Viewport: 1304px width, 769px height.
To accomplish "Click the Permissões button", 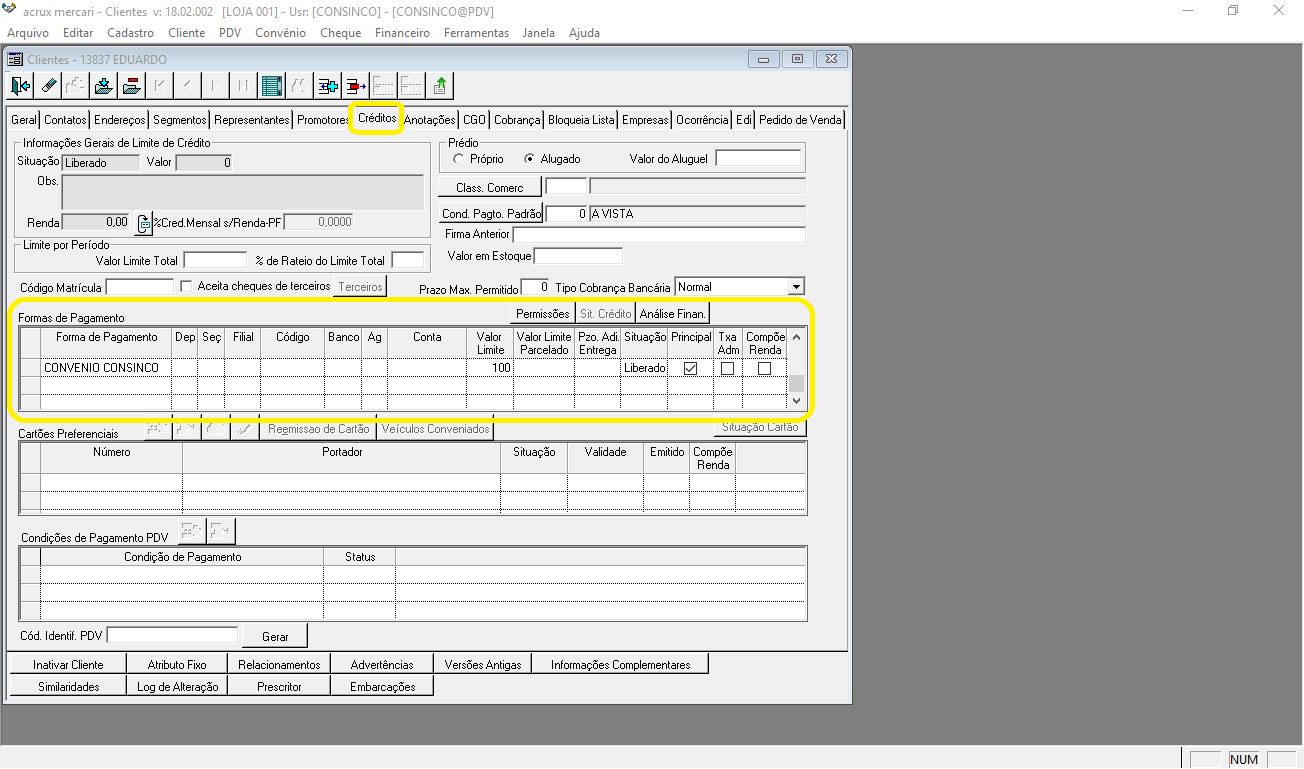I will pos(543,314).
